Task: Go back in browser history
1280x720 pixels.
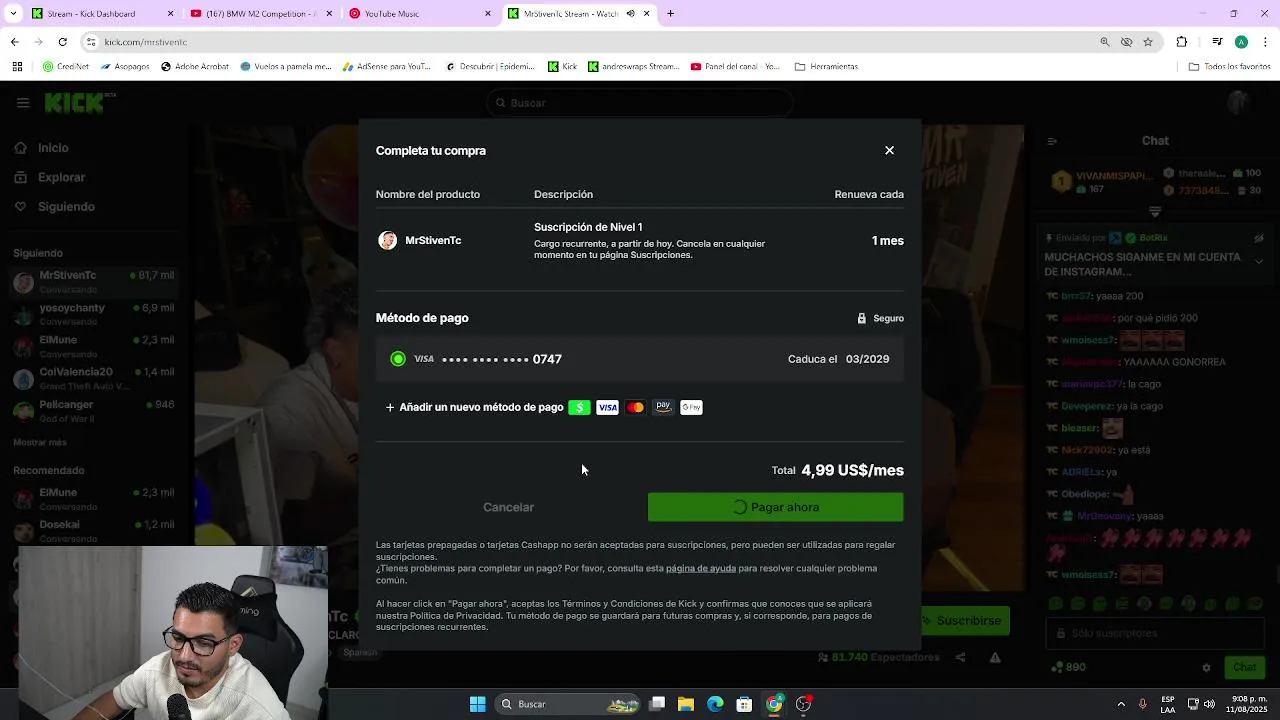Action: [x=14, y=42]
